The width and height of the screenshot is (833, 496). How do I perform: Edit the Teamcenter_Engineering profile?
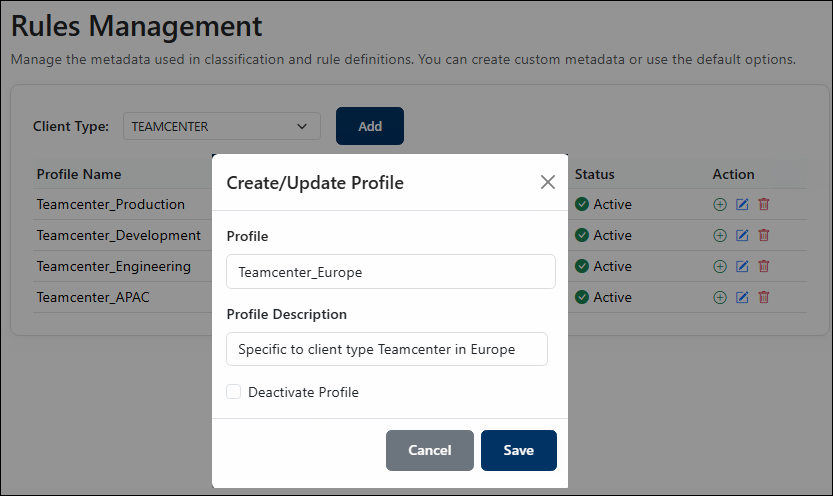[742, 266]
